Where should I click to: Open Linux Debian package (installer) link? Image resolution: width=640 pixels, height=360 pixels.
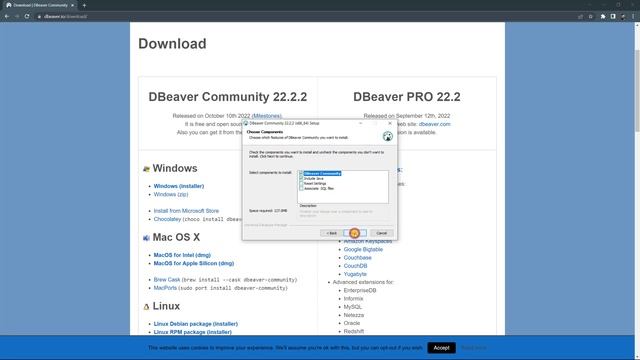[196, 324]
